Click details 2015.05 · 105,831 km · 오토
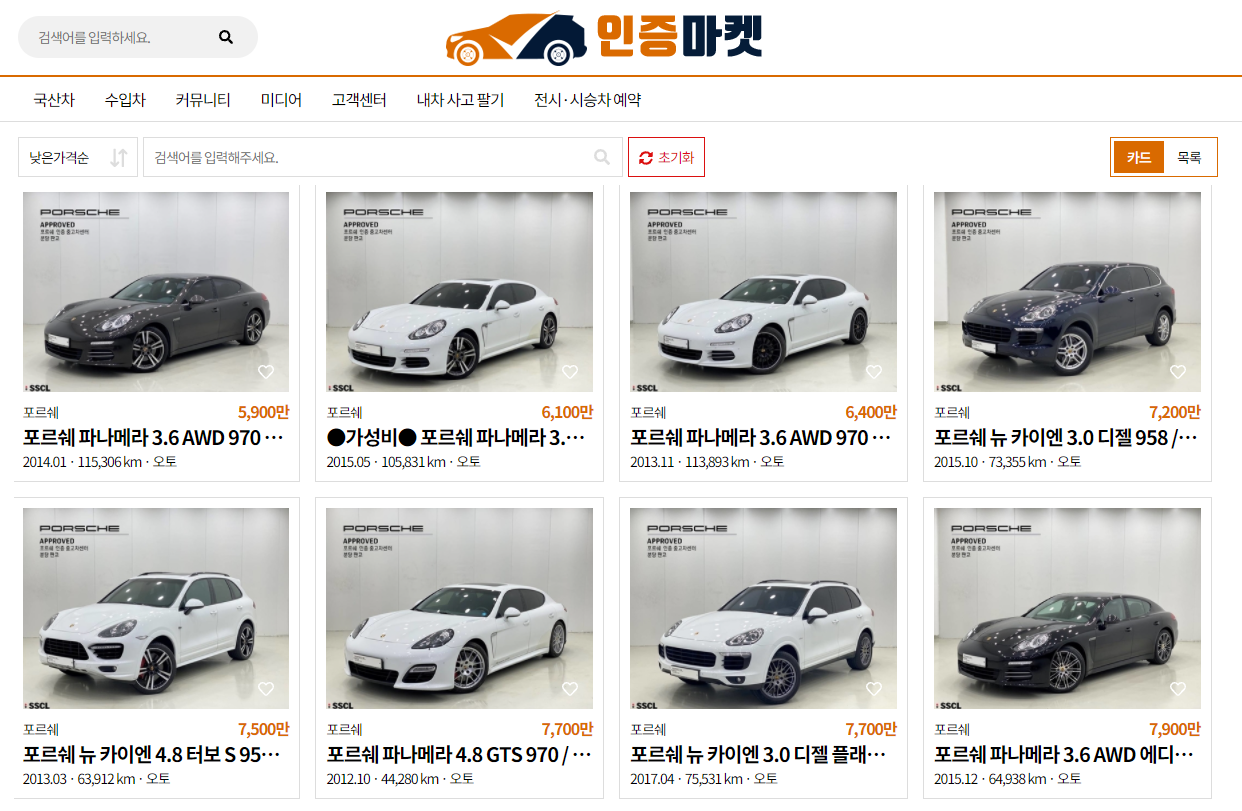Image resolution: width=1242 pixels, height=811 pixels. (x=404, y=462)
